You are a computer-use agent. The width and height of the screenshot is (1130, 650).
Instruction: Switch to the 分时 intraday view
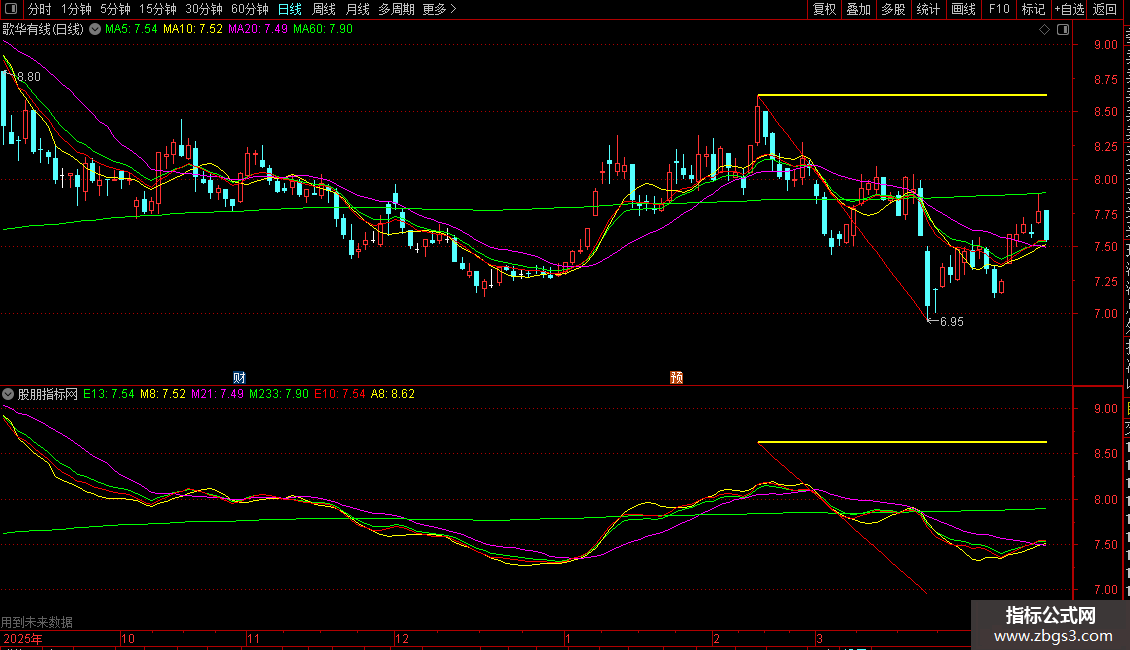[39, 9]
